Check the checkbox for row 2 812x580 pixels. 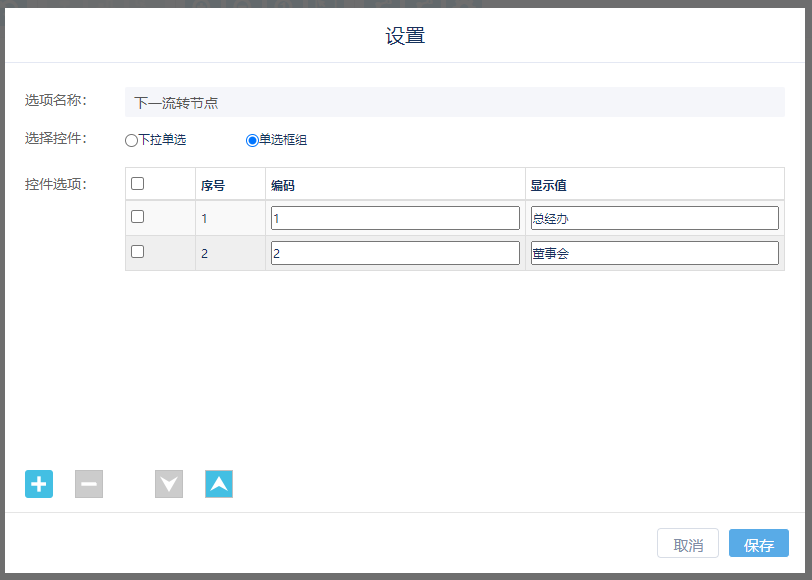pos(138,252)
